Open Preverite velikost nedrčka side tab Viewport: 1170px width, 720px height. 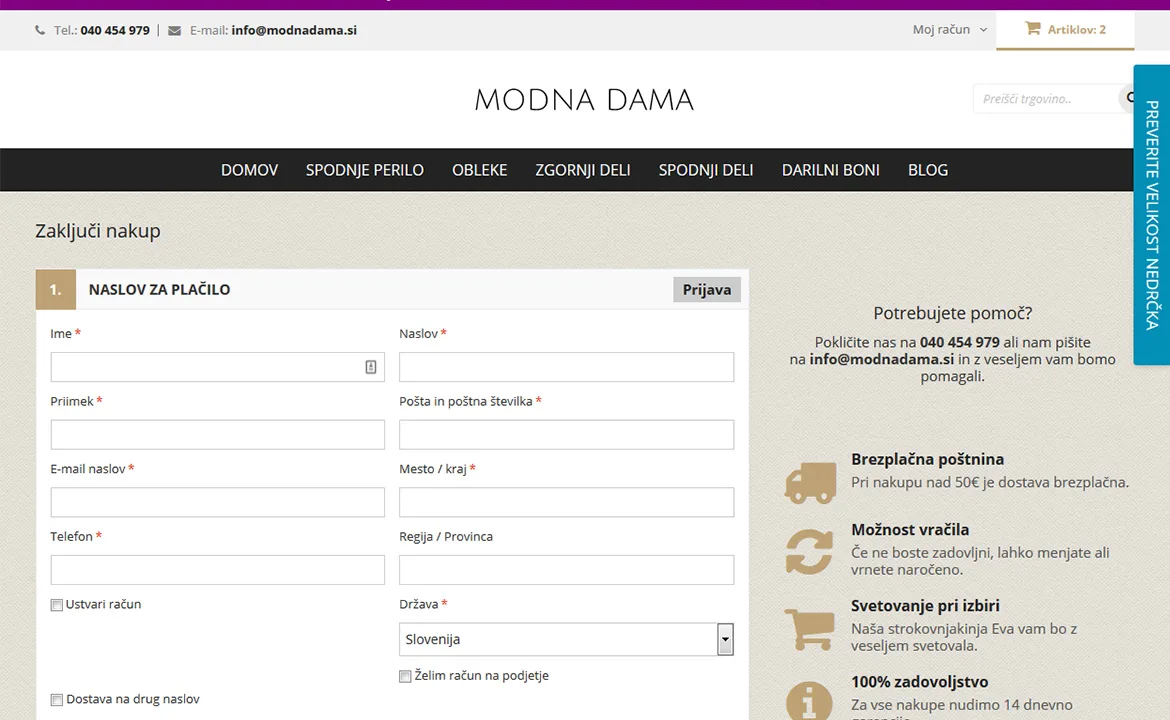(x=1151, y=215)
